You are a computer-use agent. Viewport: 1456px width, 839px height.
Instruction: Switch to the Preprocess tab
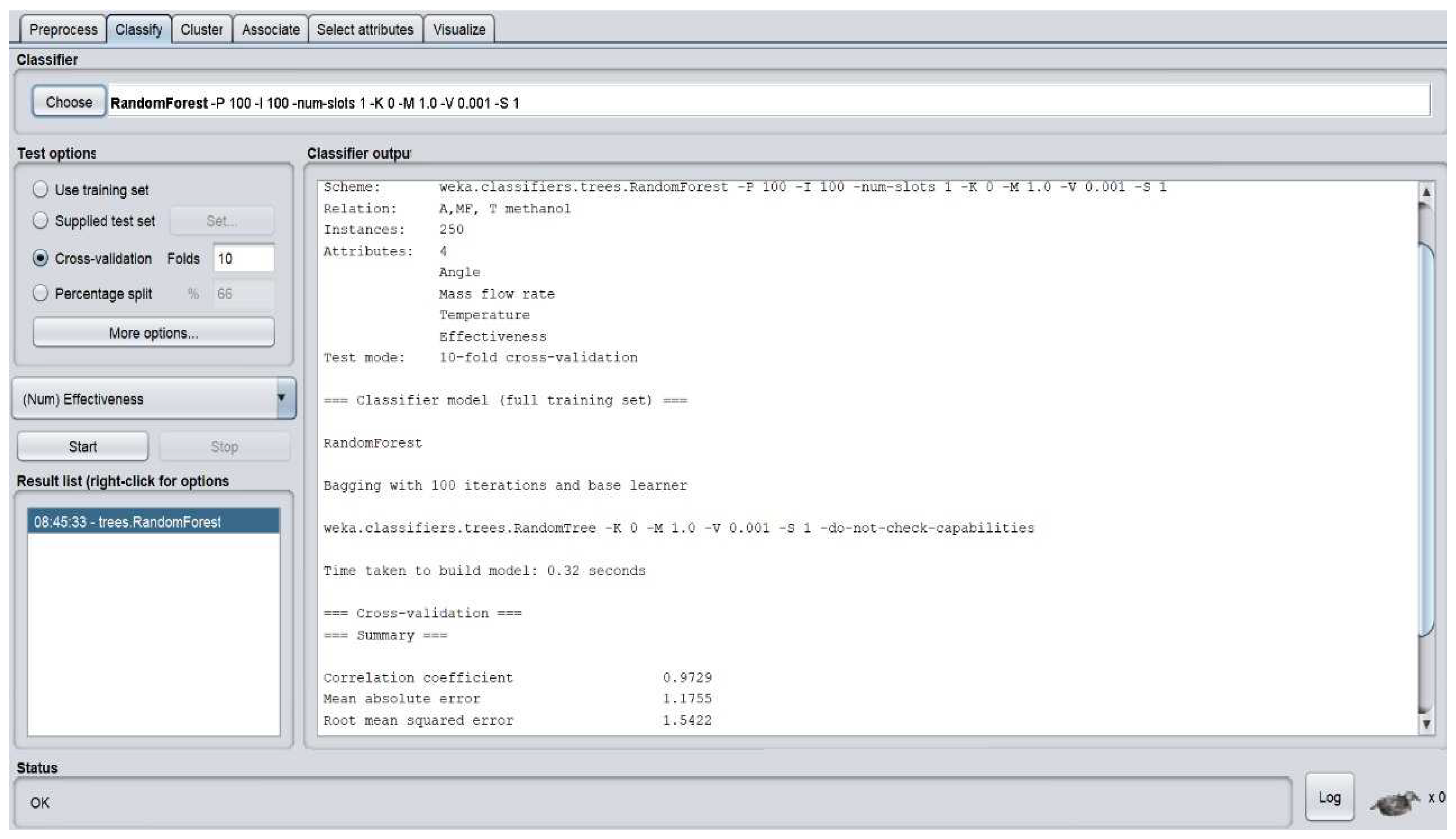[63, 29]
